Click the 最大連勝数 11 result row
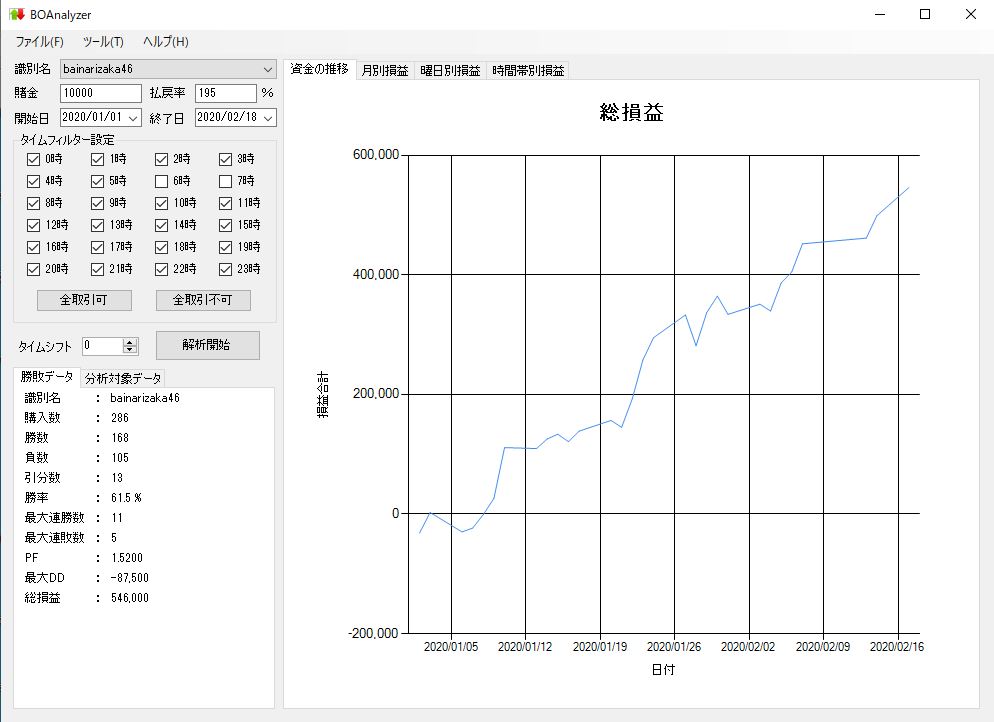 (74, 518)
